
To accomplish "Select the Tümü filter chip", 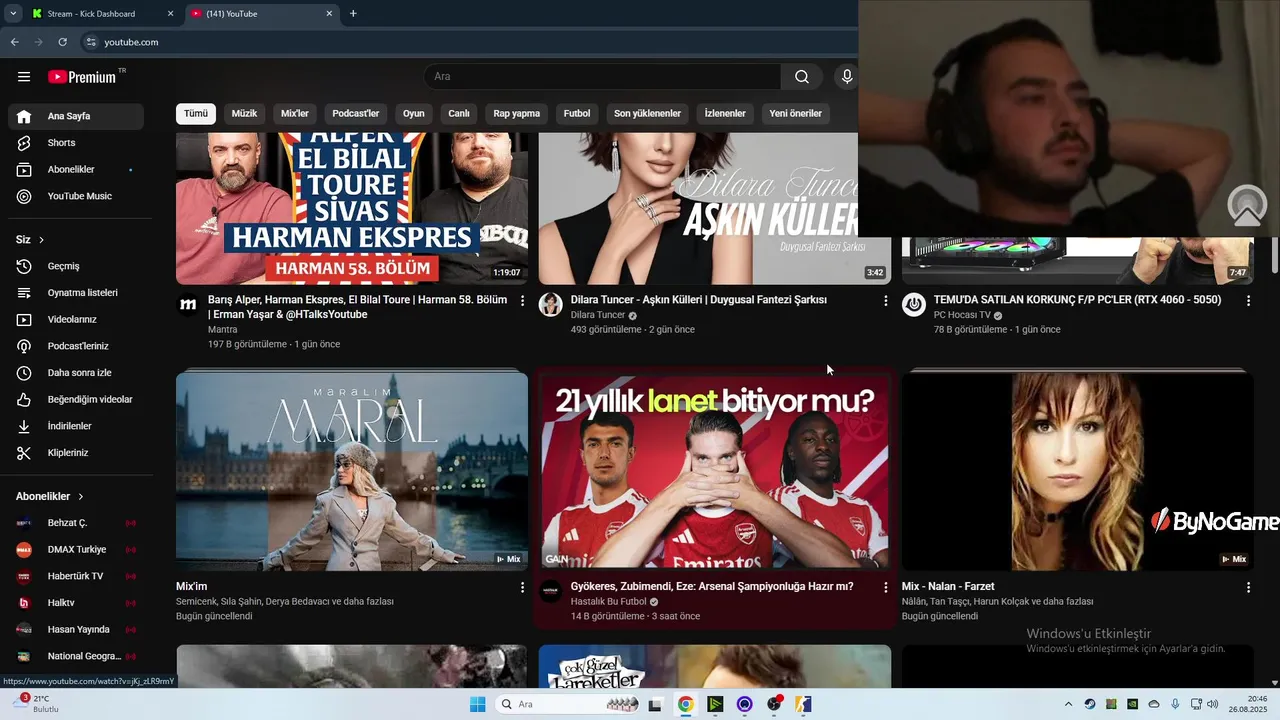I will coord(196,114).
